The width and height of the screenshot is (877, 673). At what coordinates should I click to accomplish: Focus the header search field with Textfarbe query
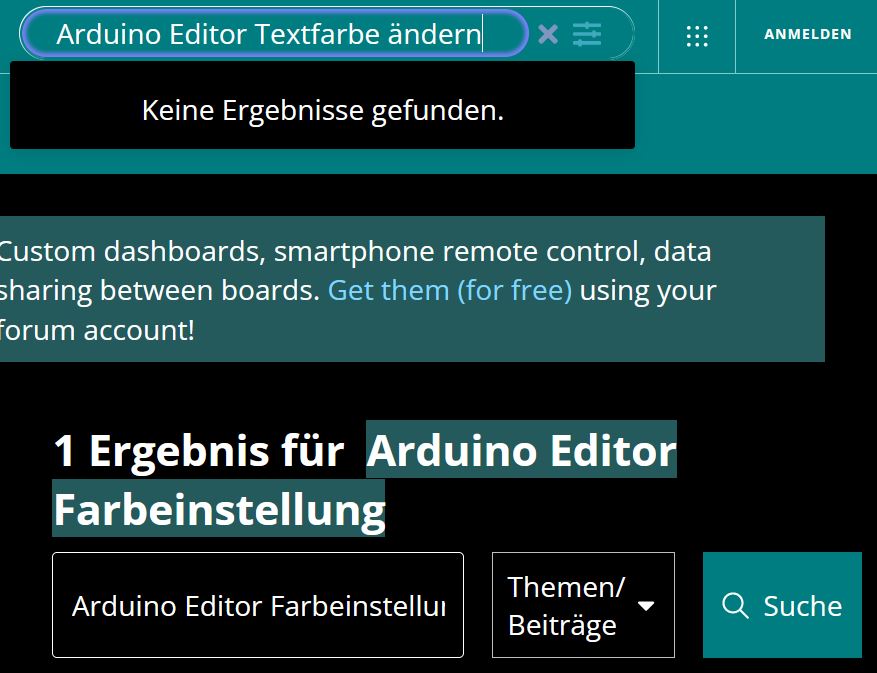pyautogui.click(x=274, y=34)
